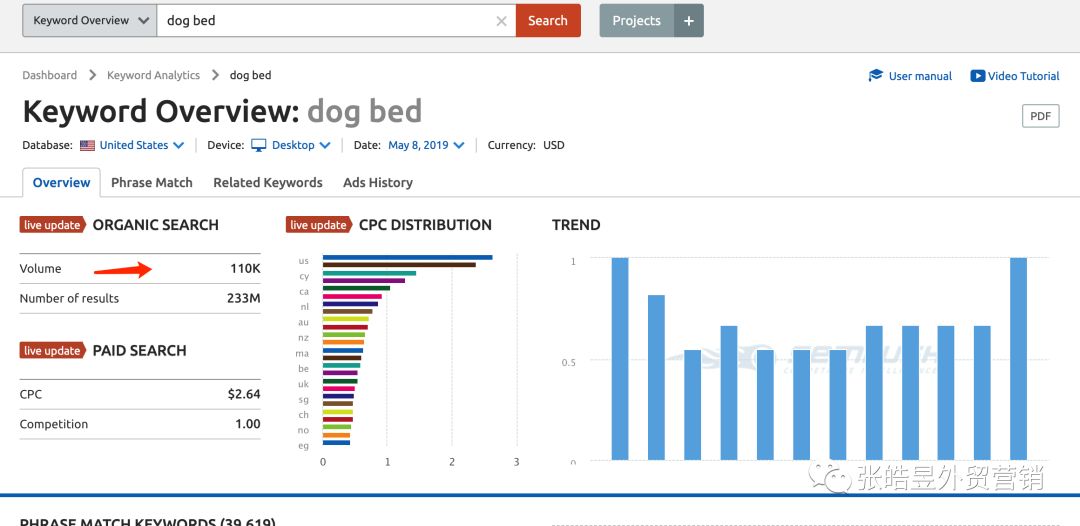Viewport: 1080px width, 526px height.
Task: Switch to the Phrase Match tab
Action: [x=152, y=183]
